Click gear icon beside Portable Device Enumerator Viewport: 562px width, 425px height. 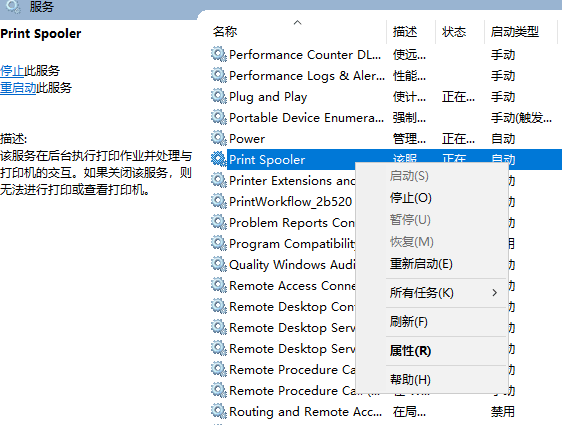tap(219, 117)
